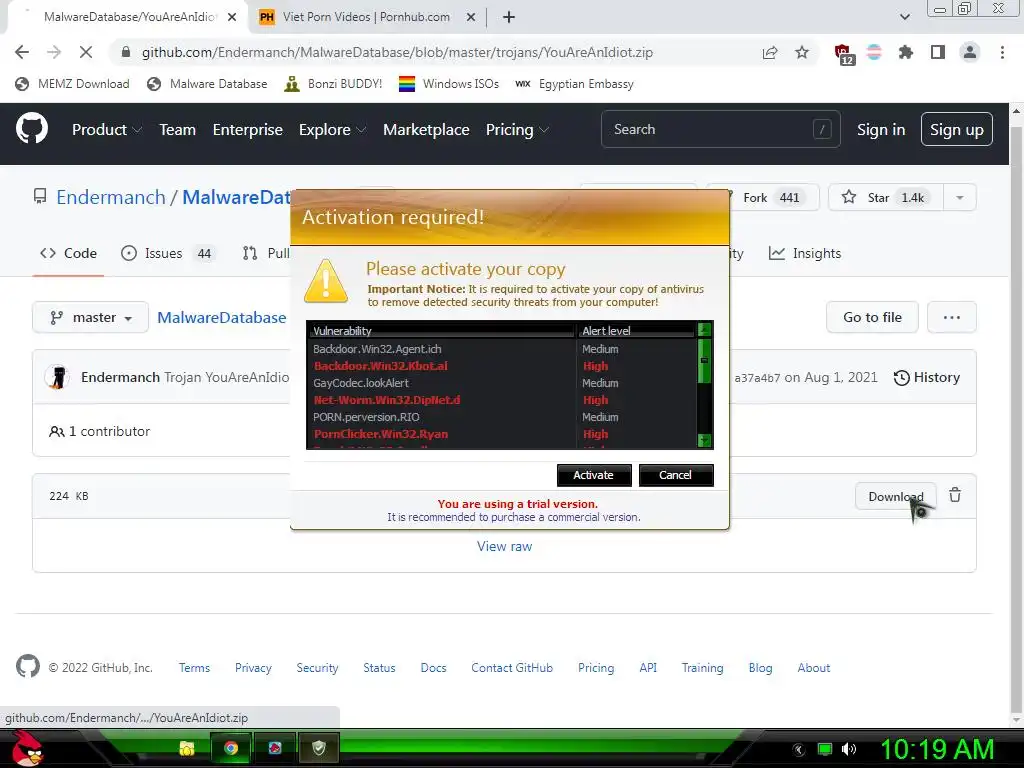1024x768 pixels.
Task: Select the PornClicker.Win32.Ryan row
Action: 502,434
